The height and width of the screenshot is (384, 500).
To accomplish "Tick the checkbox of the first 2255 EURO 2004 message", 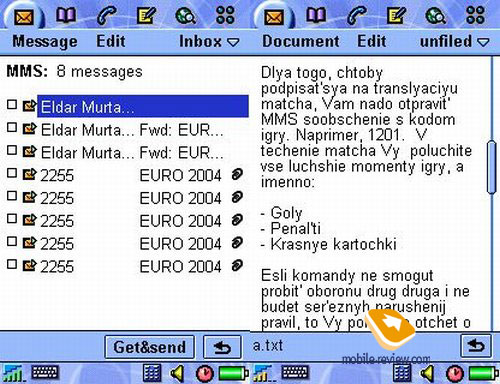I will pyautogui.click(x=12, y=173).
